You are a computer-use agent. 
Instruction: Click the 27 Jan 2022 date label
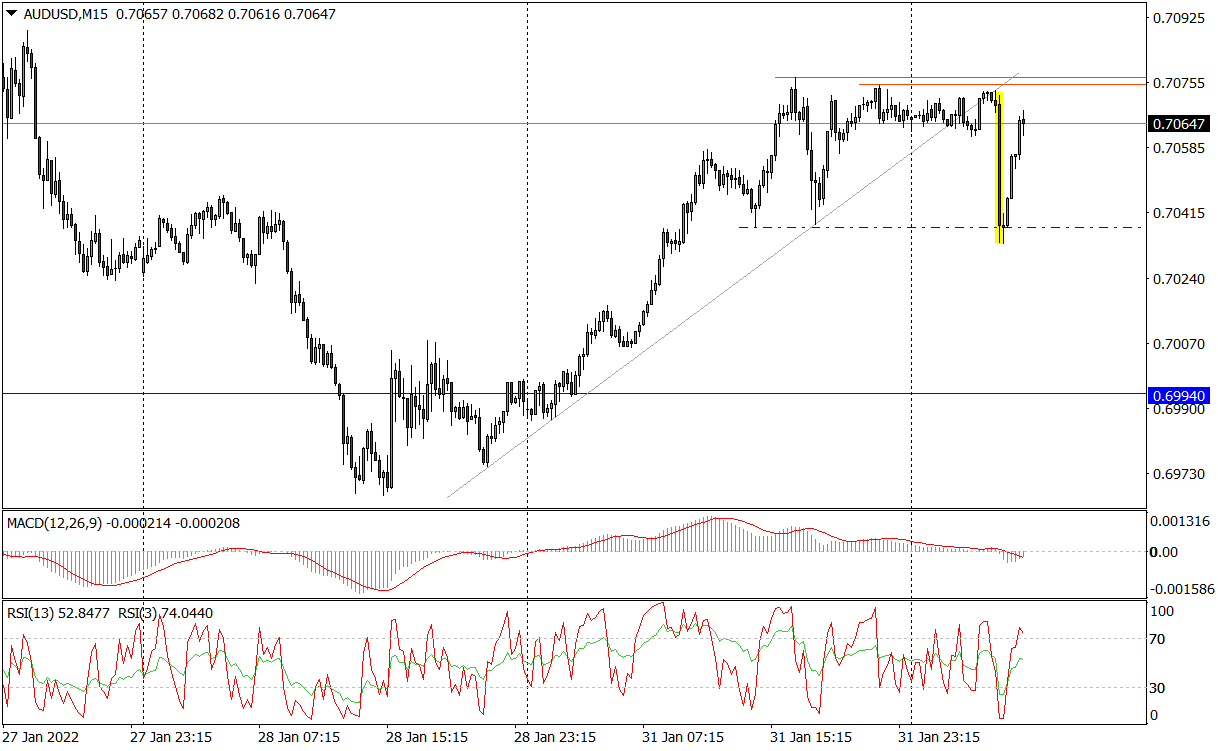tap(39, 738)
